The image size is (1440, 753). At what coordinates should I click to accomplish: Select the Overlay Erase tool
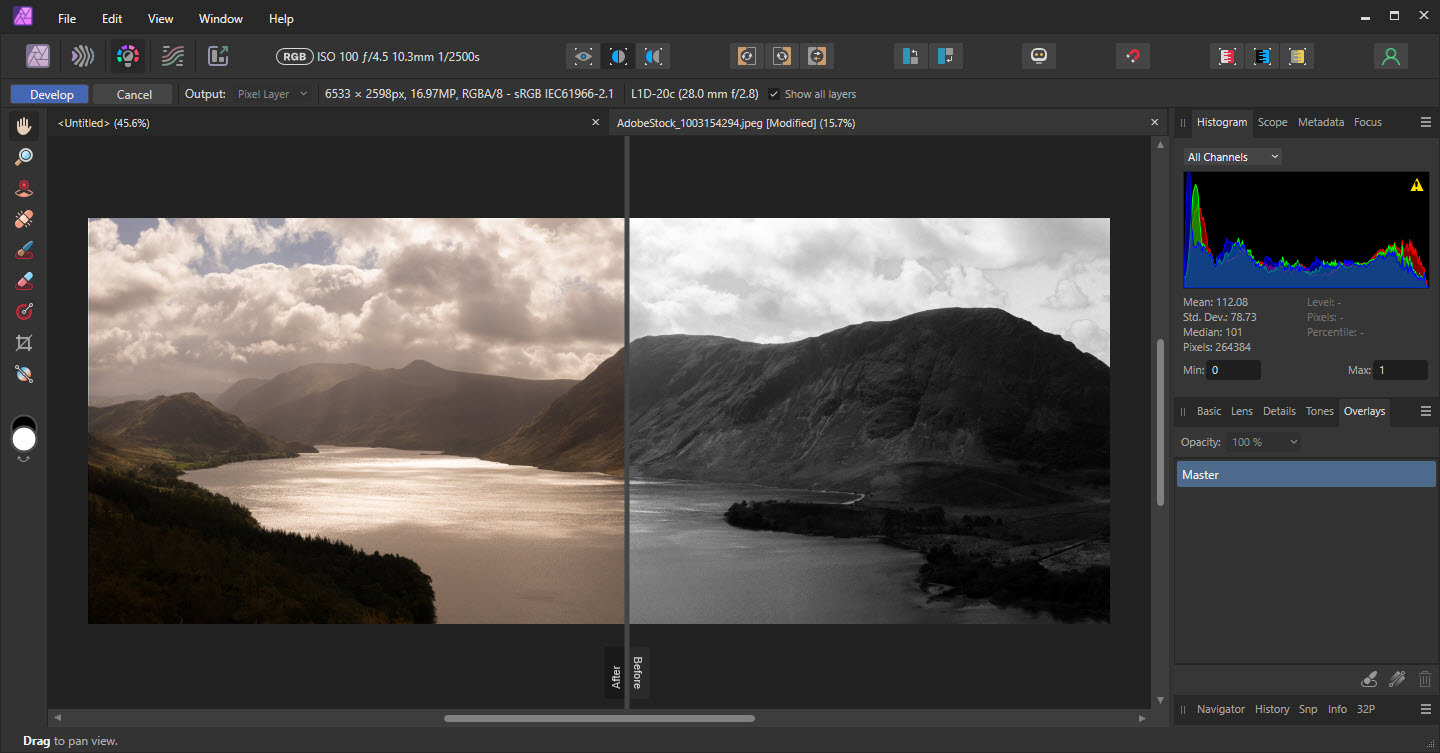(23, 280)
